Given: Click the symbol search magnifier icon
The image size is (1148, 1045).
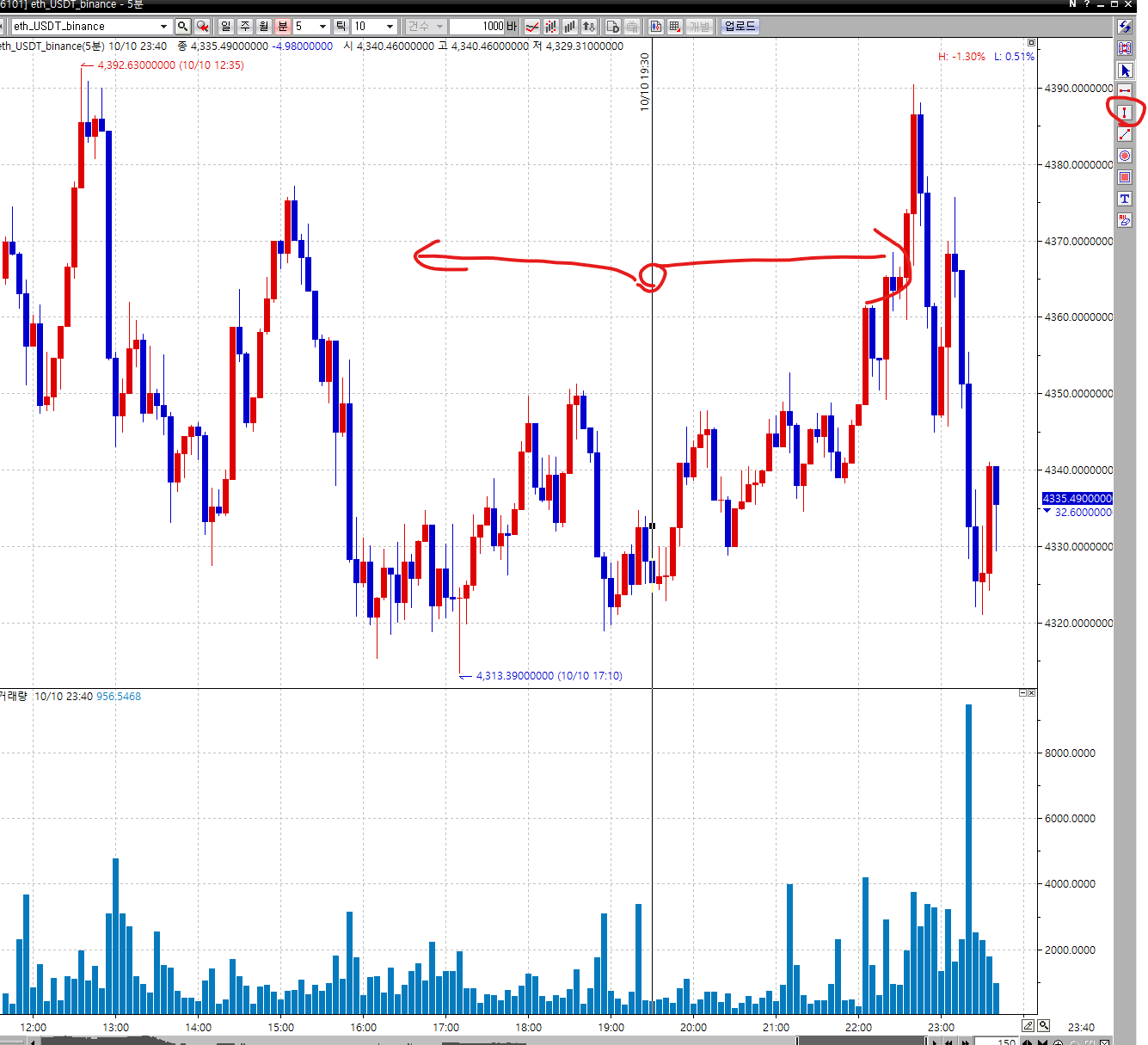Looking at the screenshot, I should pyautogui.click(x=182, y=27).
